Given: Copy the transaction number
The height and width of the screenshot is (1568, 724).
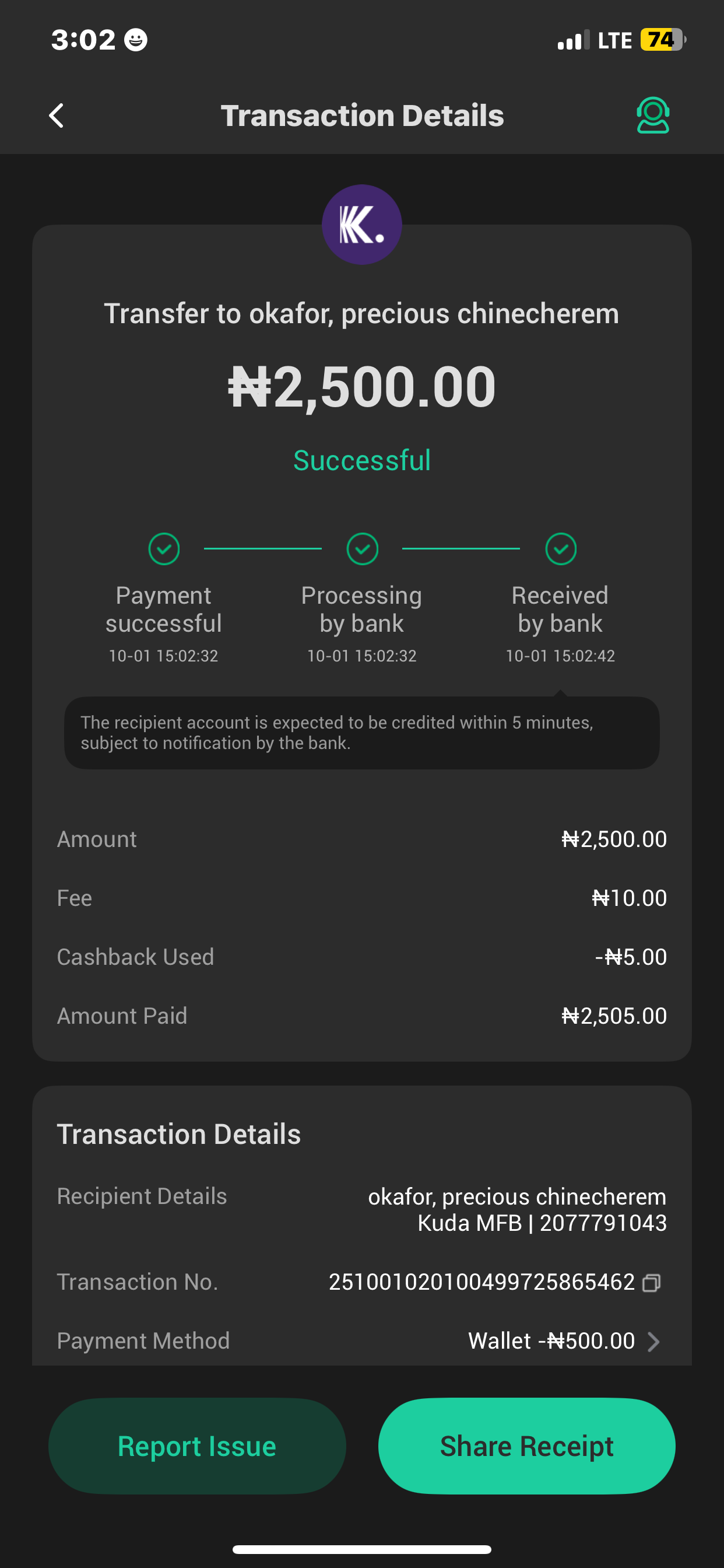Looking at the screenshot, I should tap(652, 1283).
